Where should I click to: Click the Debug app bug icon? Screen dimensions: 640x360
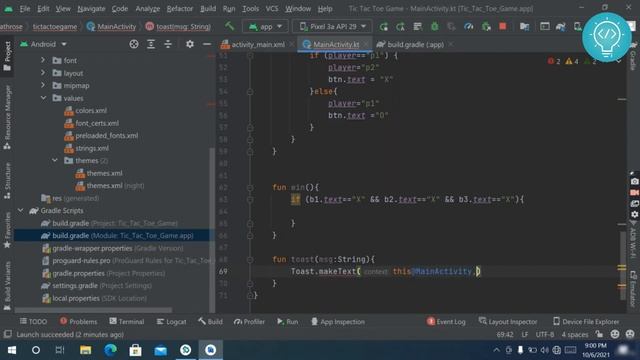435,27
